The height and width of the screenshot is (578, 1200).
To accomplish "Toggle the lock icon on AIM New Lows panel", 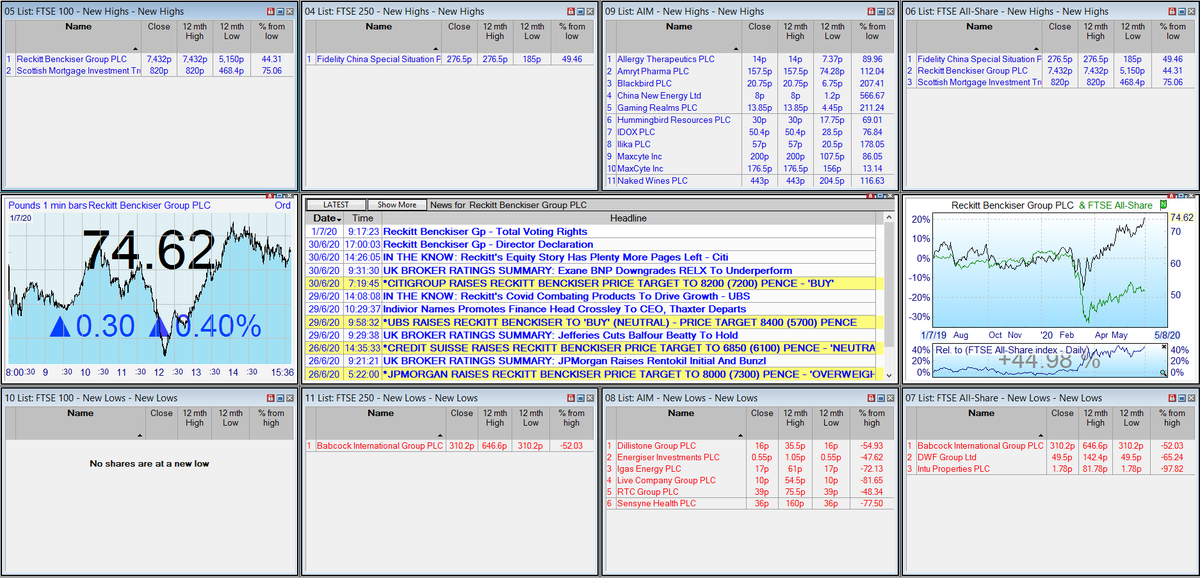I will pos(870,397).
